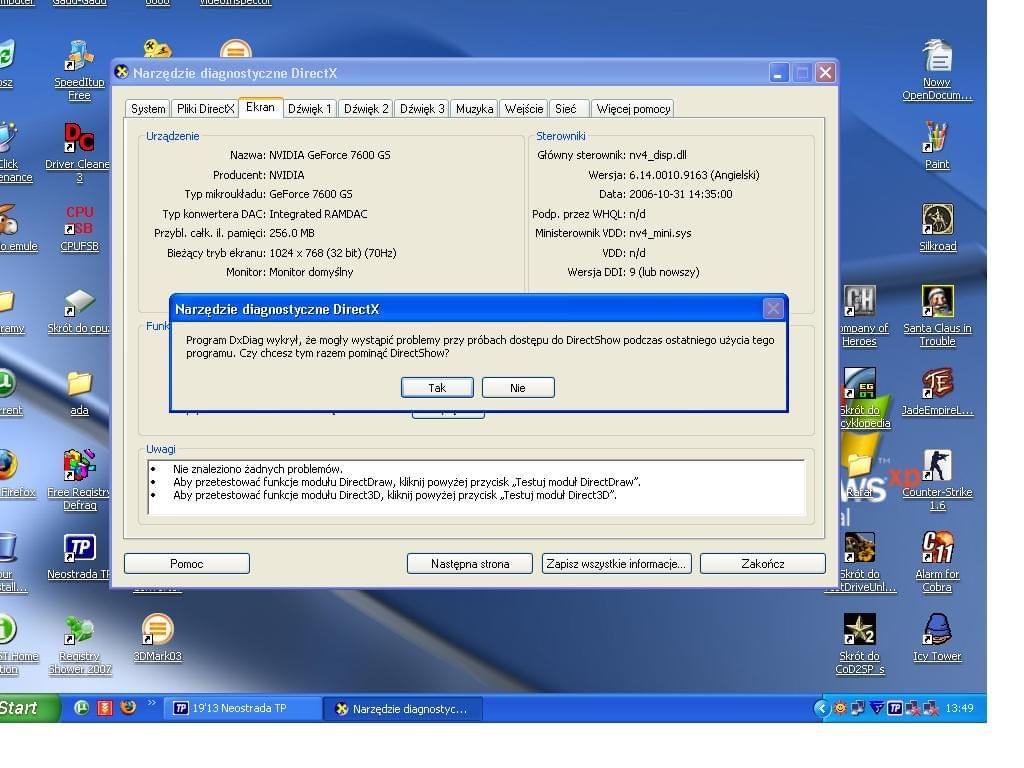Screen dimensions: 1024x768
Task: Expand hidden system tray icons arrow
Action: coord(822,708)
